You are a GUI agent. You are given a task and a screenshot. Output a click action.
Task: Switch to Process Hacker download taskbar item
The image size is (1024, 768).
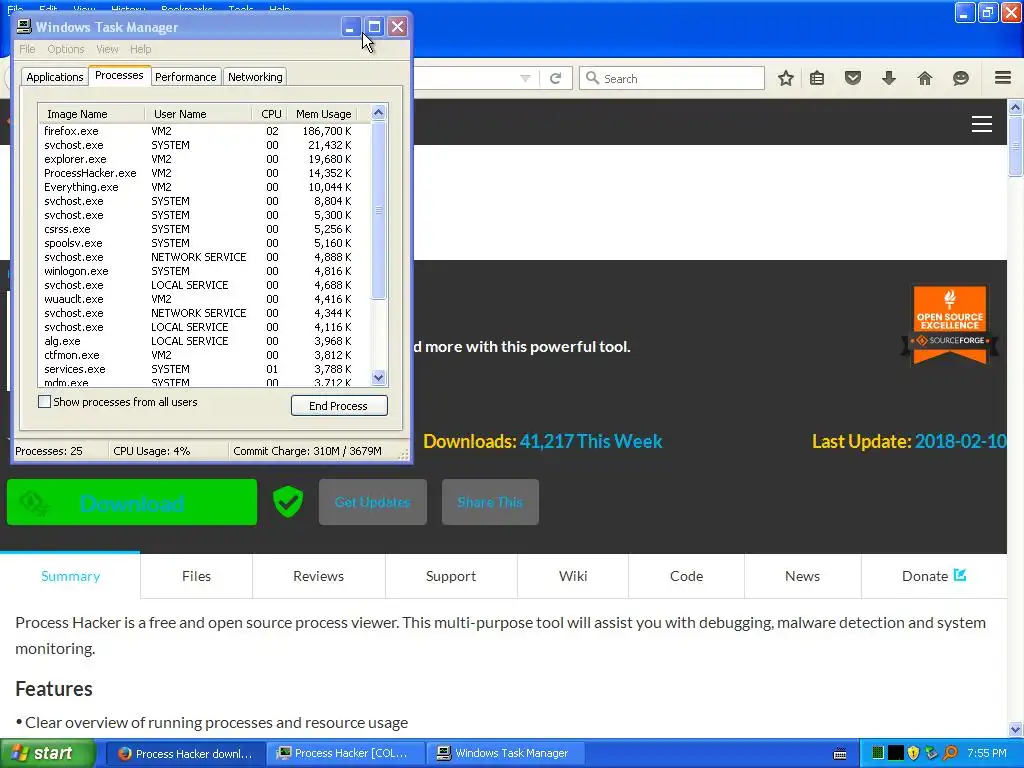185,754
